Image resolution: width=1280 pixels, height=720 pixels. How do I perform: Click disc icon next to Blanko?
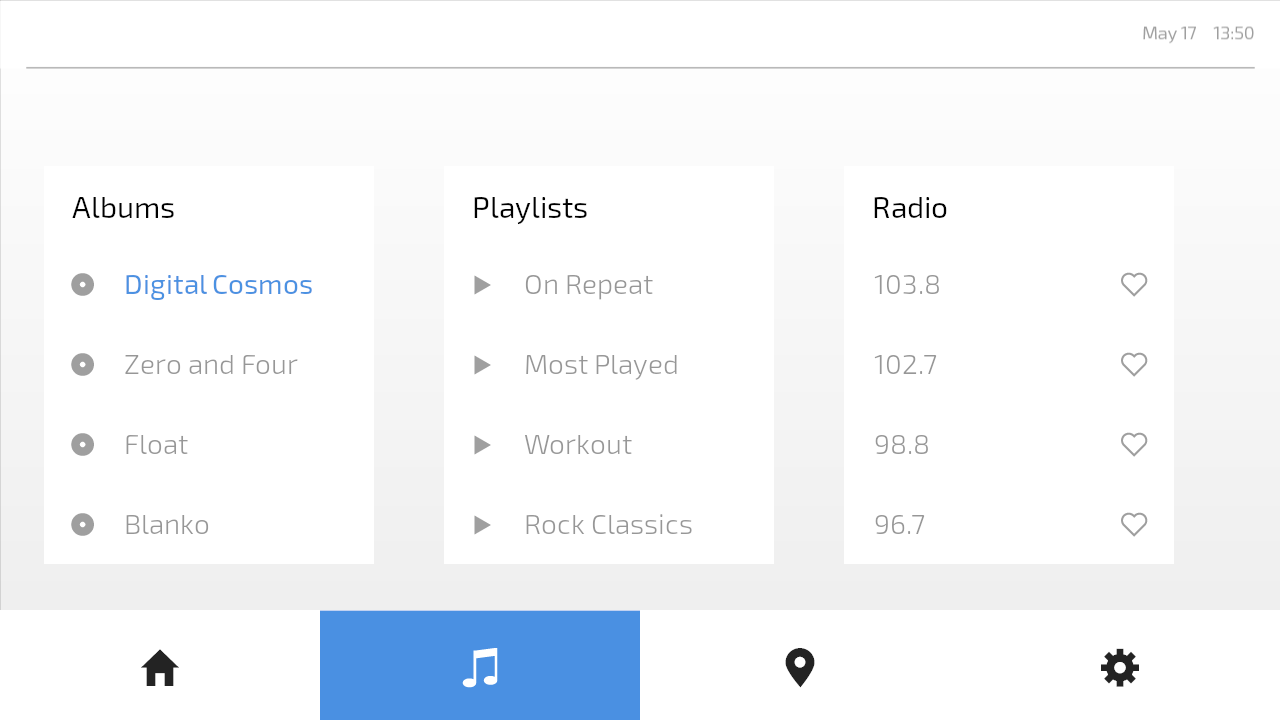[83, 525]
